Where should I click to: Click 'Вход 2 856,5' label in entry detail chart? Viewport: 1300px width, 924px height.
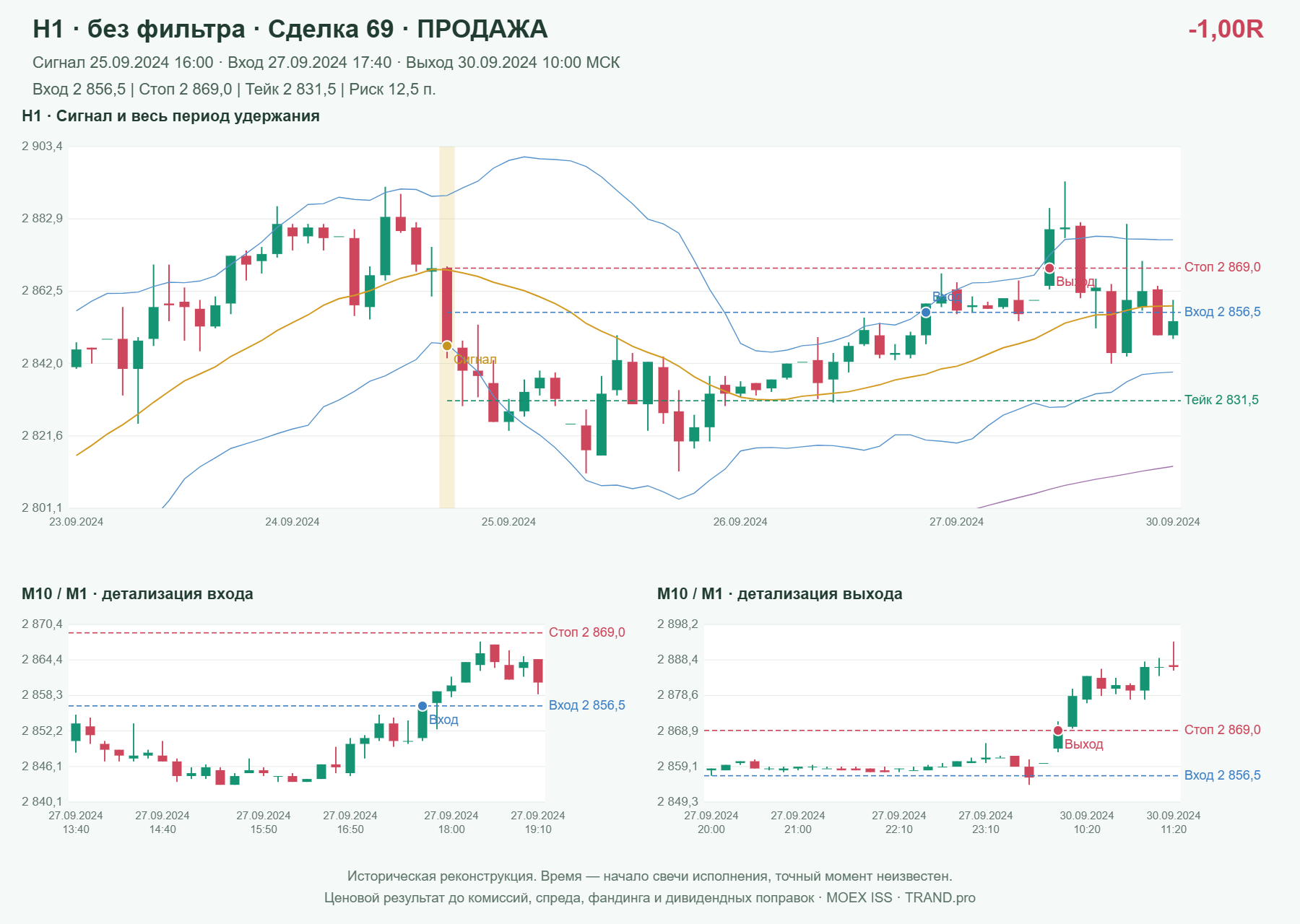(x=587, y=705)
